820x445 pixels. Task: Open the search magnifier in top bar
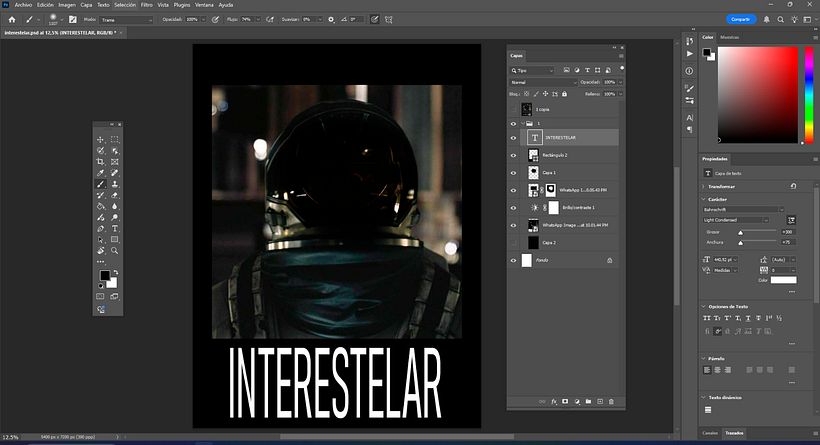point(780,19)
